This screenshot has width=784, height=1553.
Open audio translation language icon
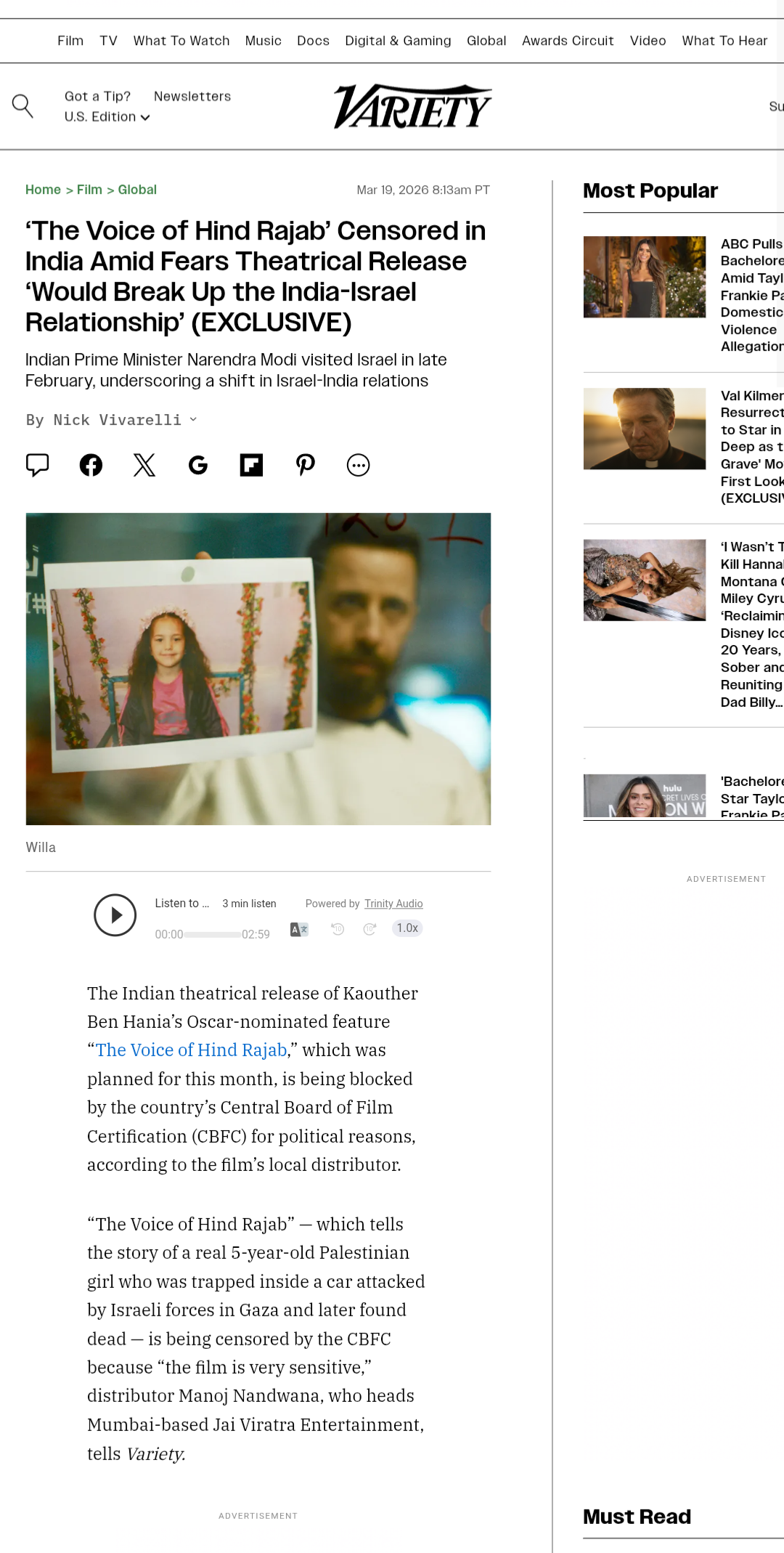(299, 929)
